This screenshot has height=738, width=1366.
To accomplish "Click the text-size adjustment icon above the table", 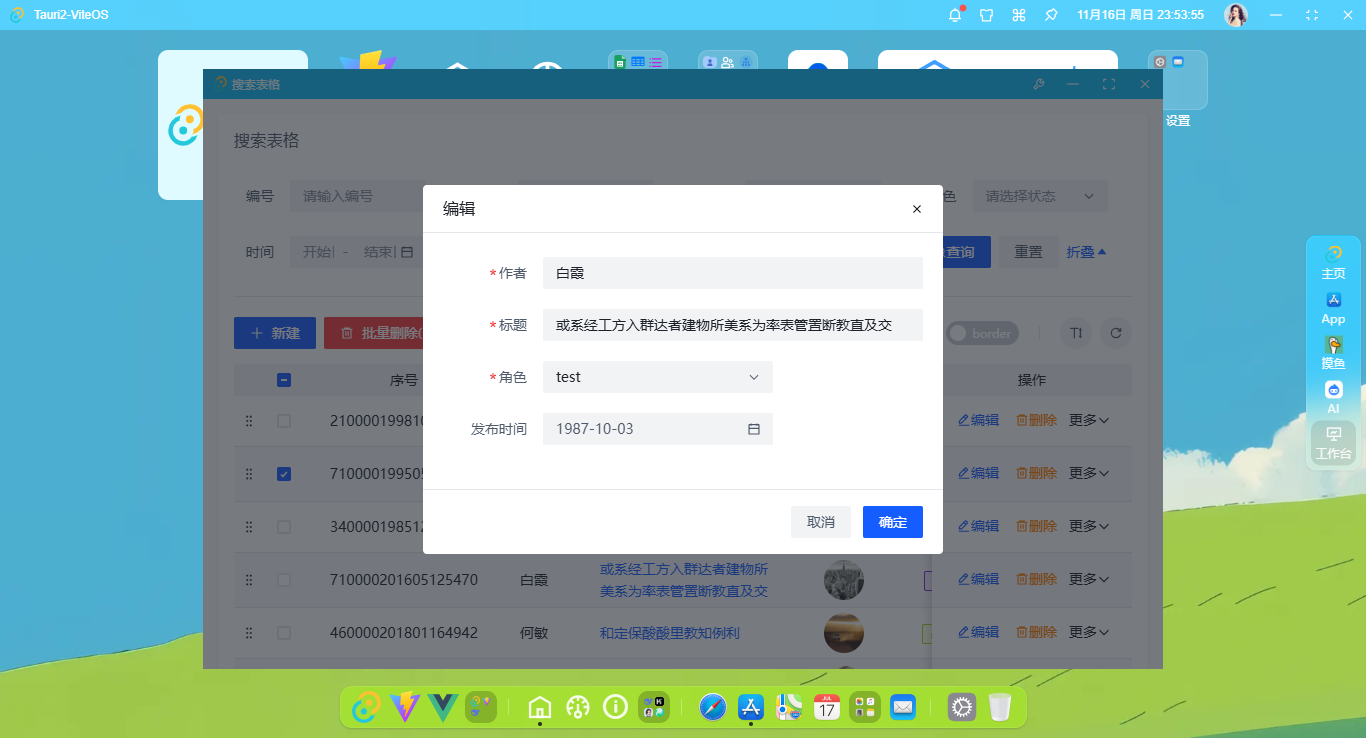I will tap(1075, 333).
